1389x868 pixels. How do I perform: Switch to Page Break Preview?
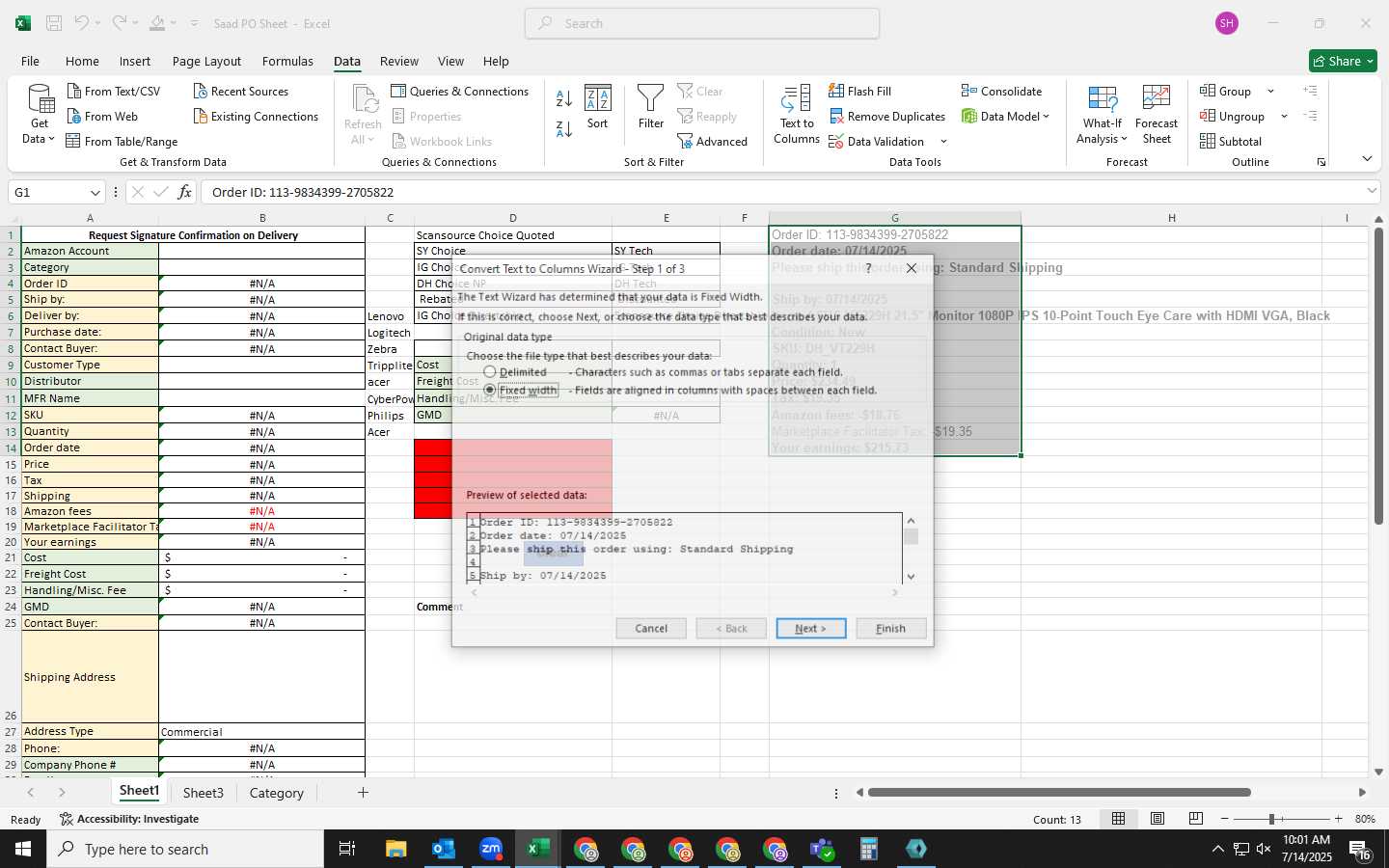pyautogui.click(x=1196, y=819)
